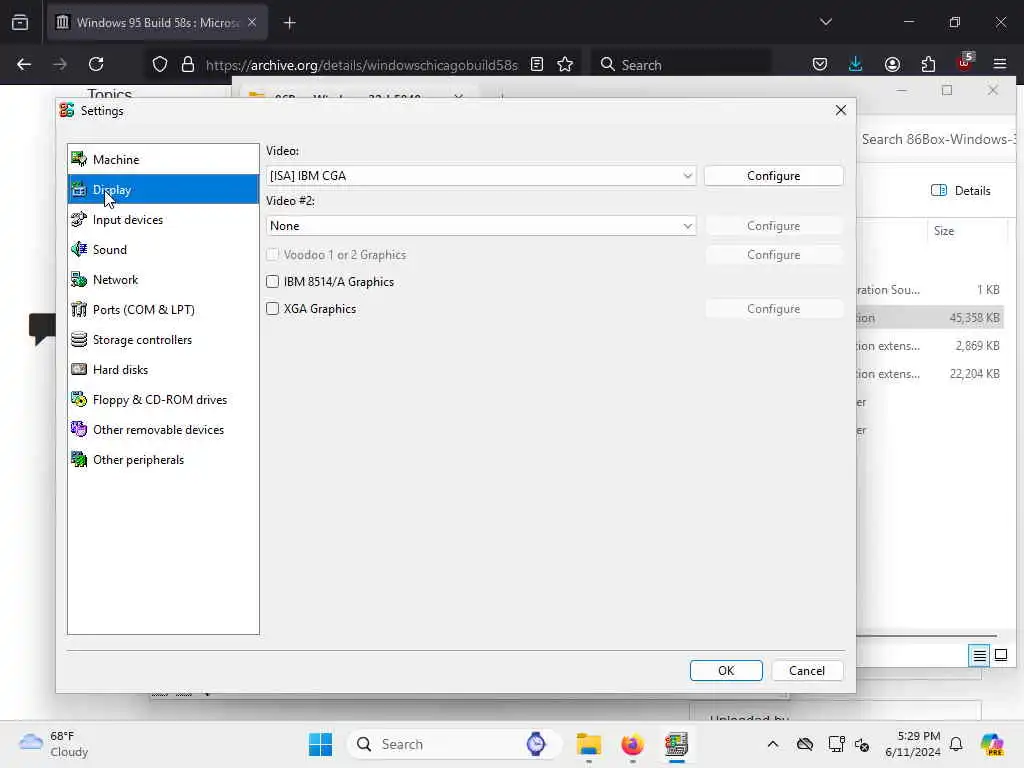Open the notifications bell

click(956, 744)
